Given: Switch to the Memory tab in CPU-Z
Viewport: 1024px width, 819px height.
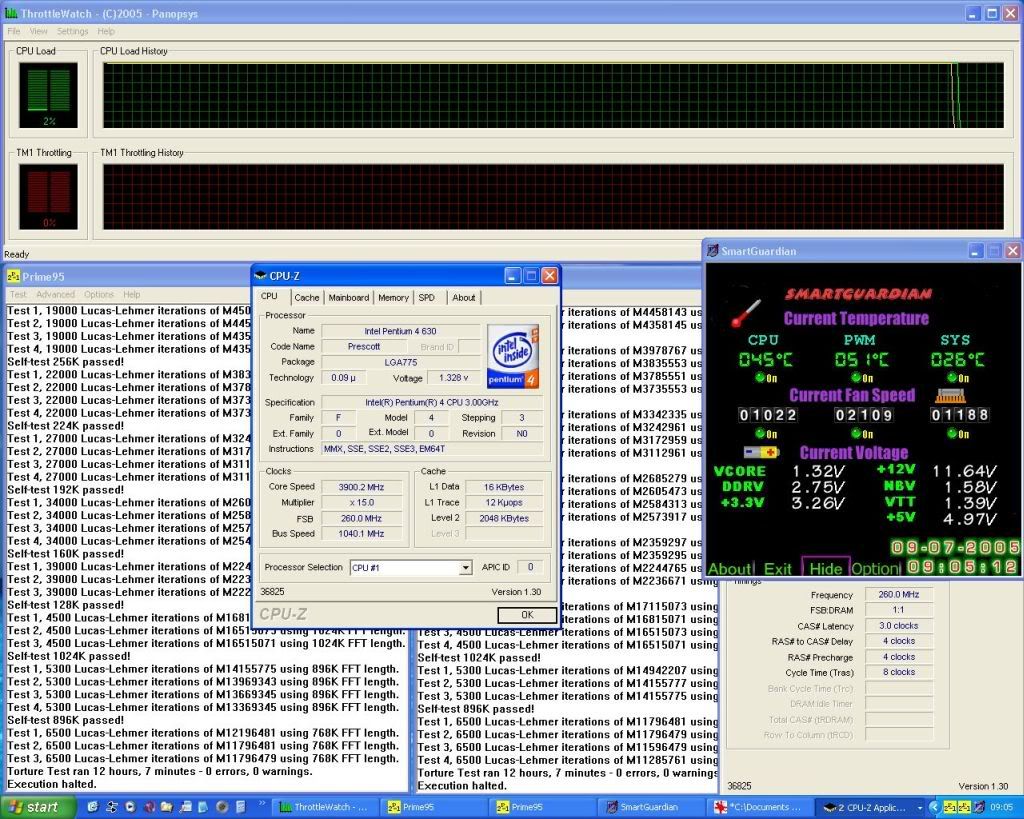Looking at the screenshot, I should [x=393, y=298].
